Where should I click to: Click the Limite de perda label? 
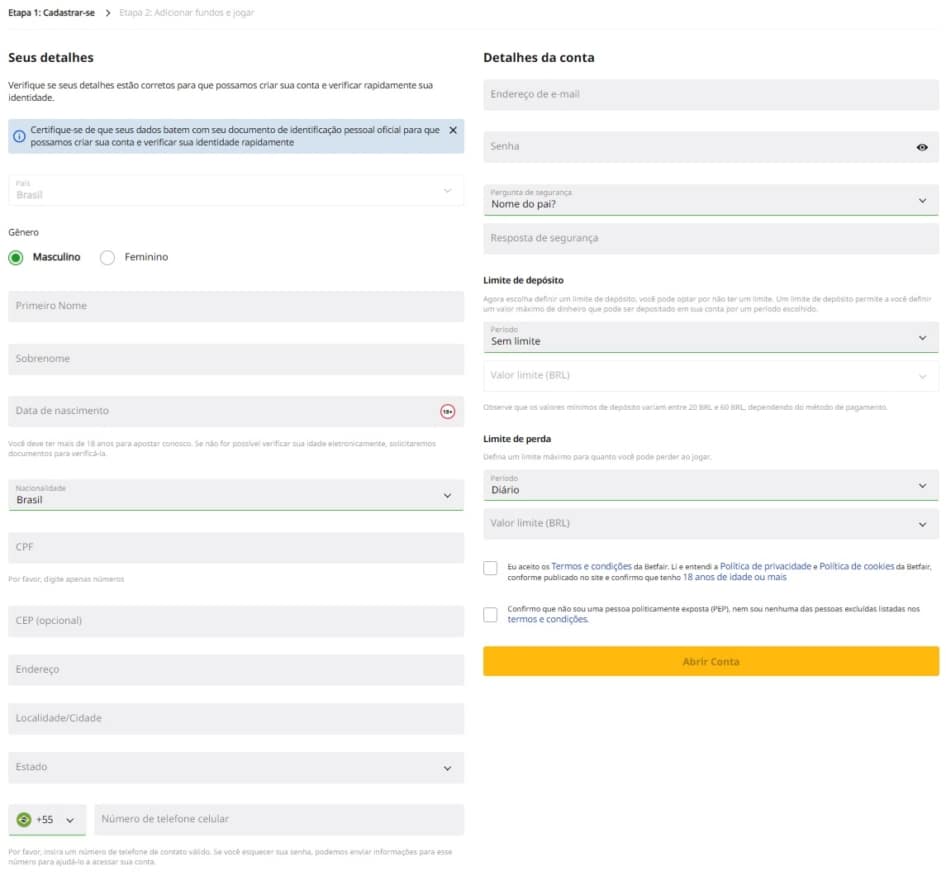pos(517,439)
